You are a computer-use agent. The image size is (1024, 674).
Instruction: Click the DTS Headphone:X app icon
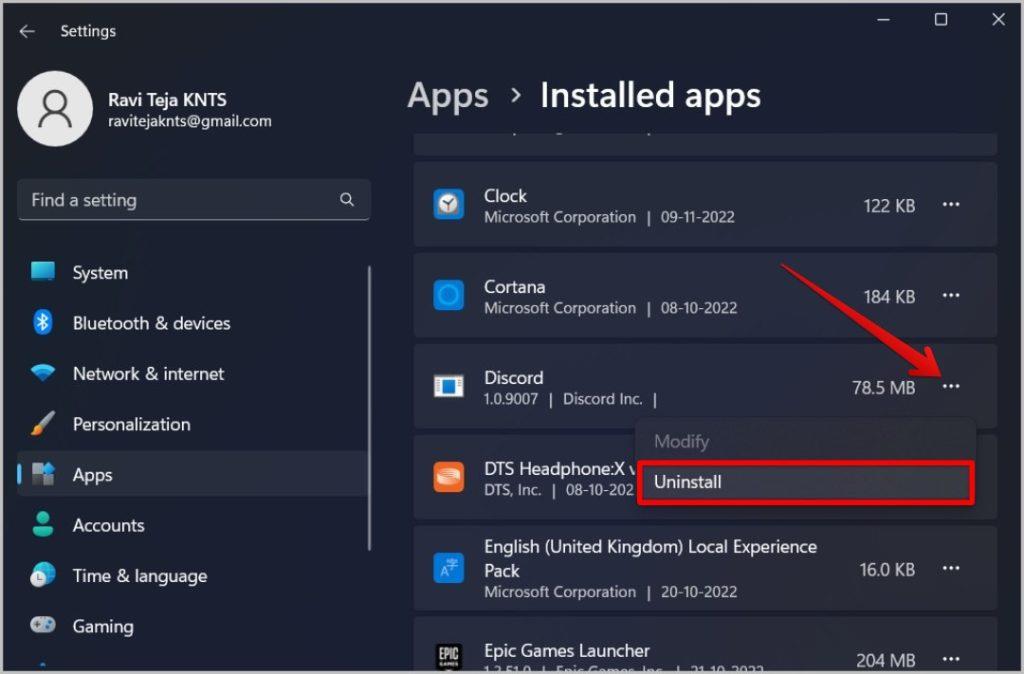pos(449,477)
